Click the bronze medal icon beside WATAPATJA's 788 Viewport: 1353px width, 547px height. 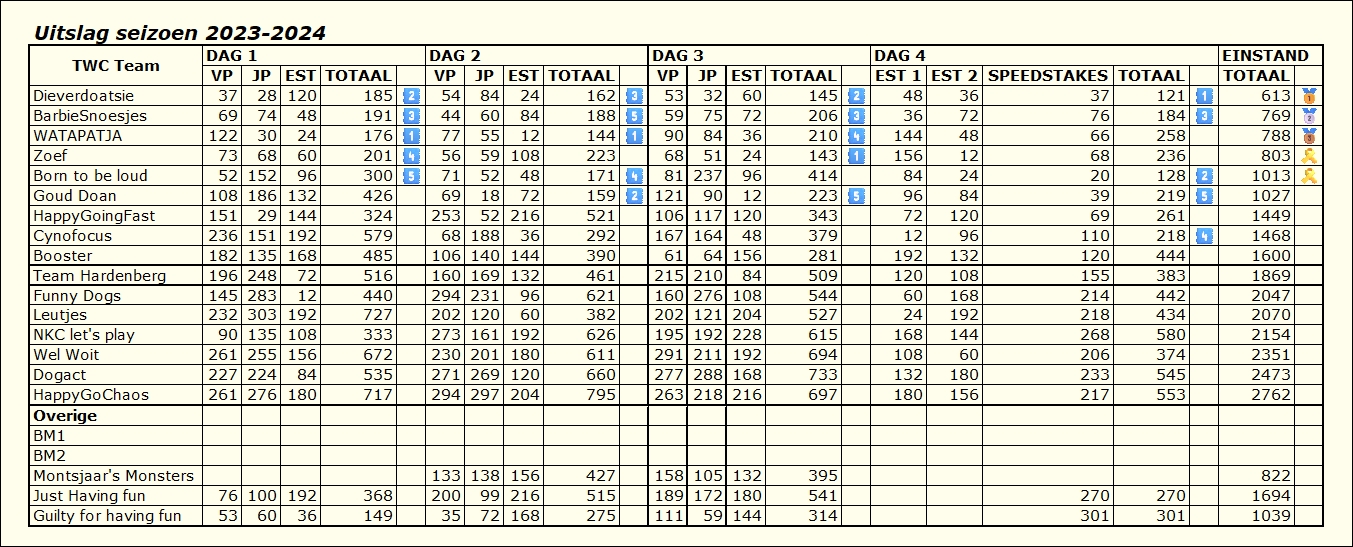(x=1308, y=136)
